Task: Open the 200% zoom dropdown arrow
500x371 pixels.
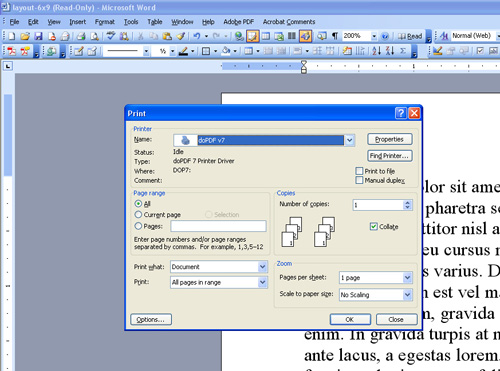Action: coord(374,36)
